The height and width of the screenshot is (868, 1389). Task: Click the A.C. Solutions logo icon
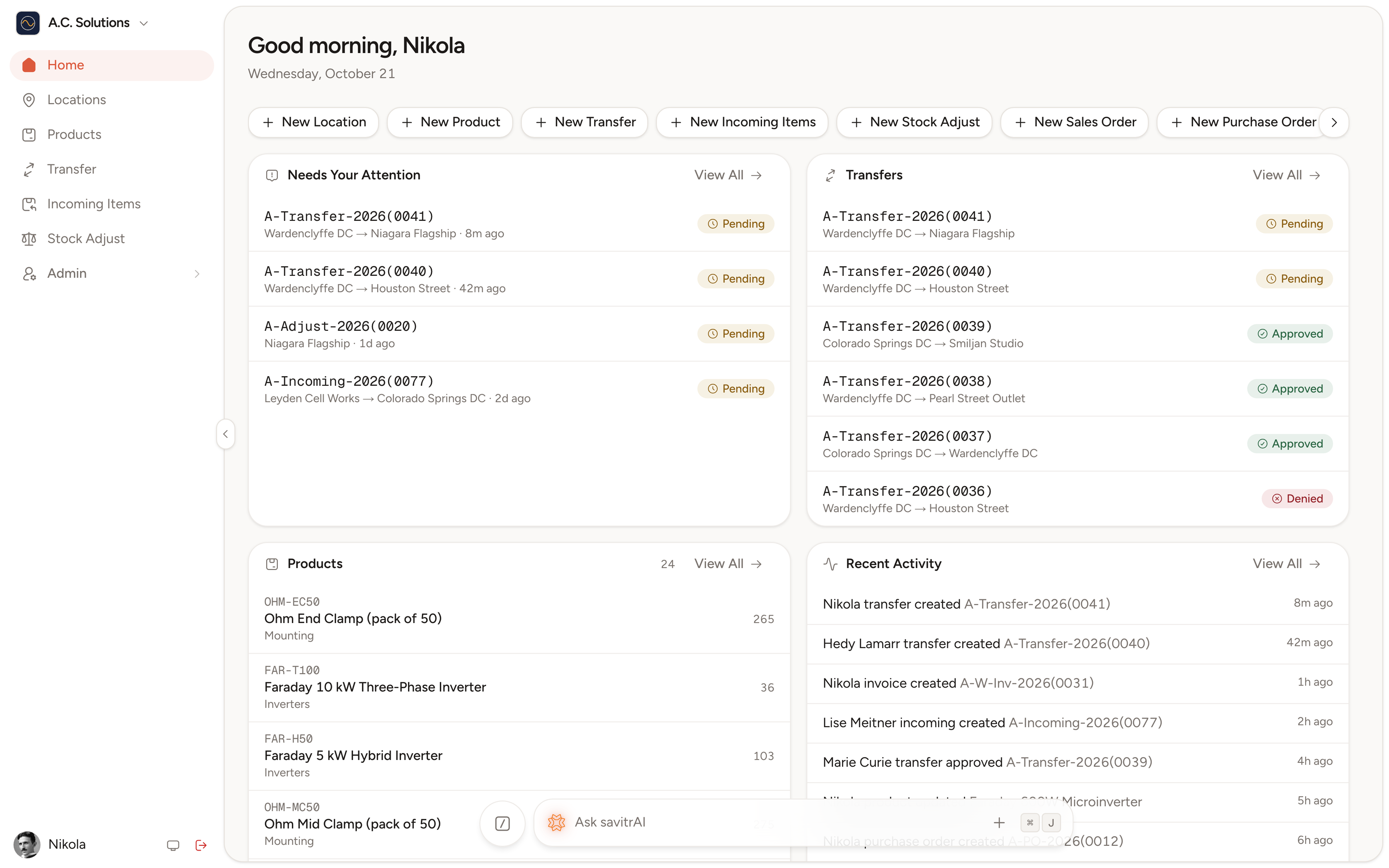coord(27,23)
